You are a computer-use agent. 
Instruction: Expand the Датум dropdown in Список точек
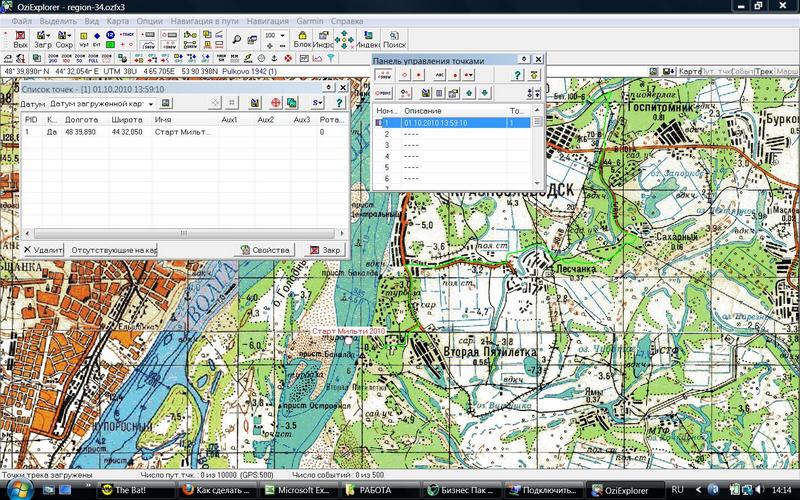151,104
